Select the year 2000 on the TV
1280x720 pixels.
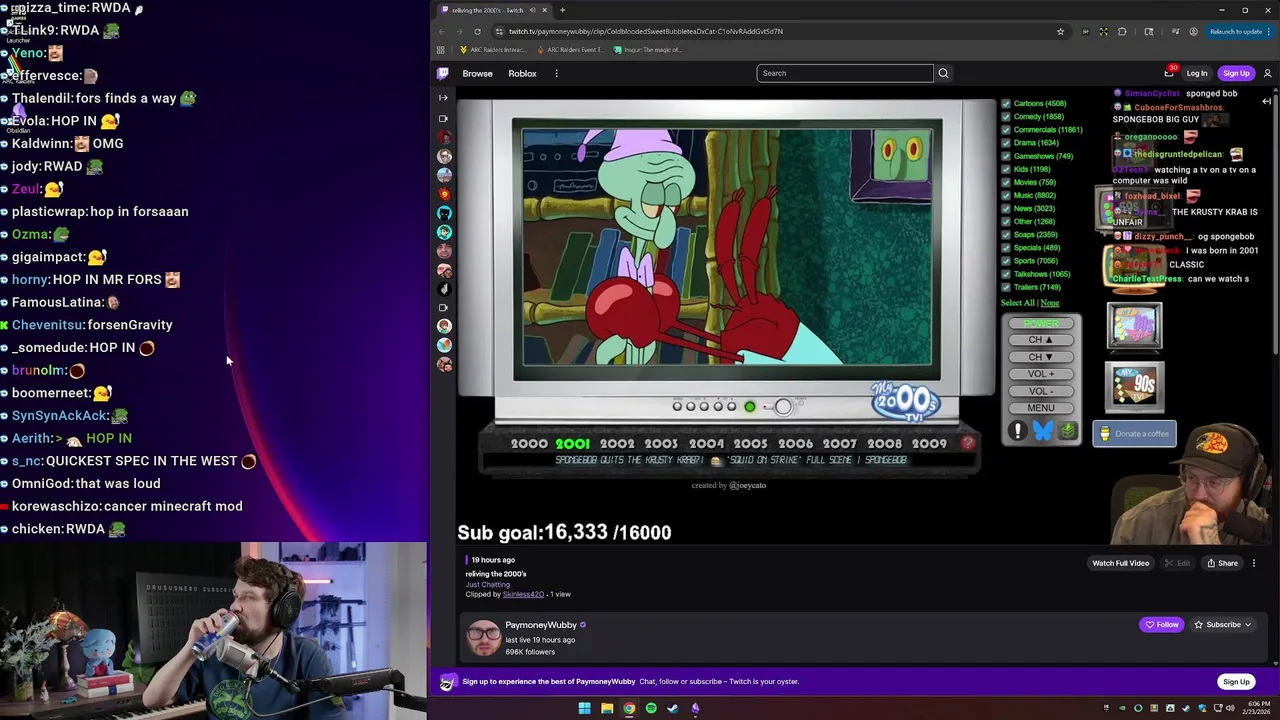(529, 444)
